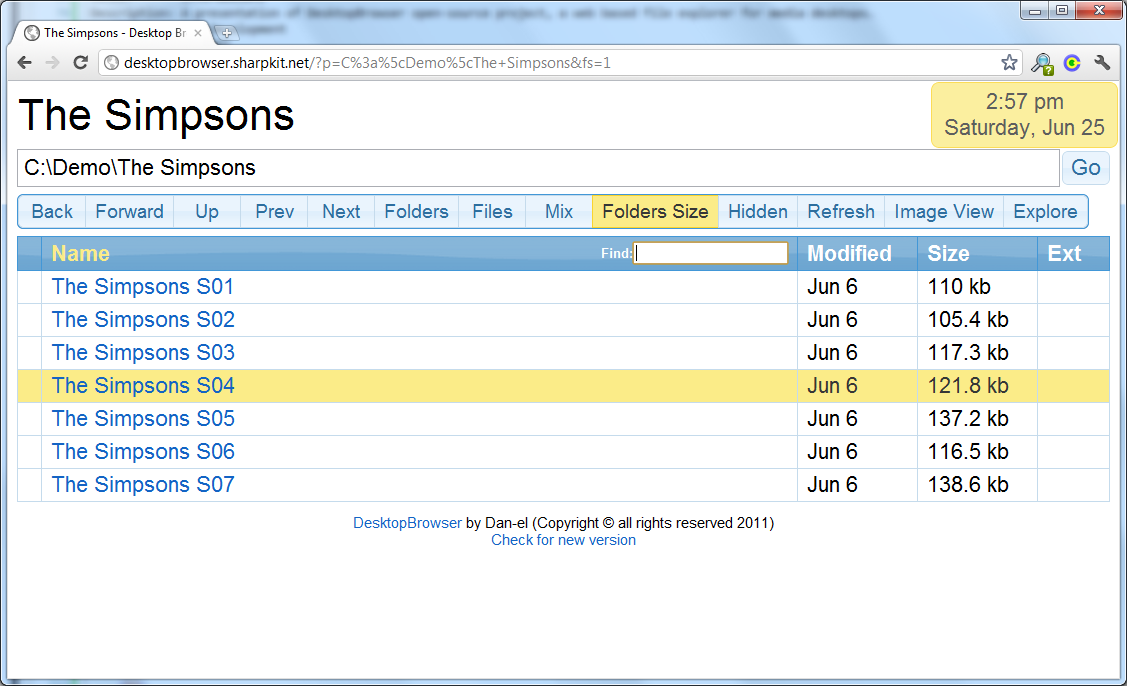Open the wrench settings menu icon
The image size is (1127, 686).
click(1102, 63)
